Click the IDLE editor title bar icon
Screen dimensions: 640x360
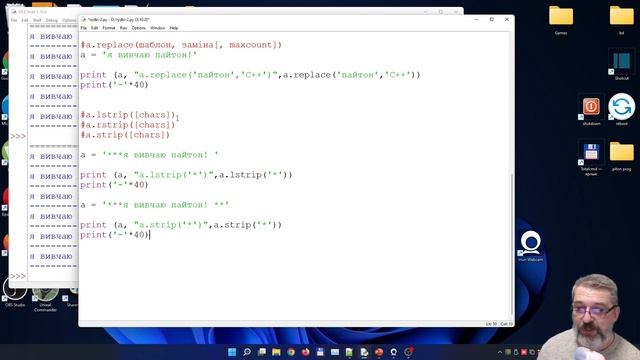coord(84,19)
